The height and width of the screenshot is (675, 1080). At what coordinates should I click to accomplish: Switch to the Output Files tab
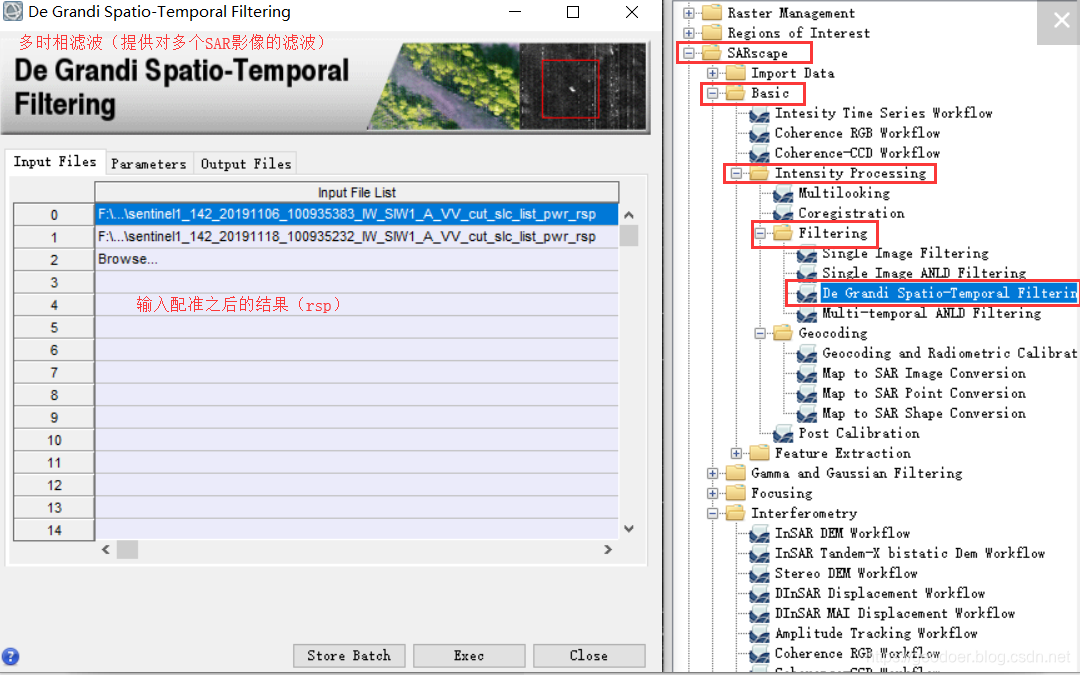point(246,164)
